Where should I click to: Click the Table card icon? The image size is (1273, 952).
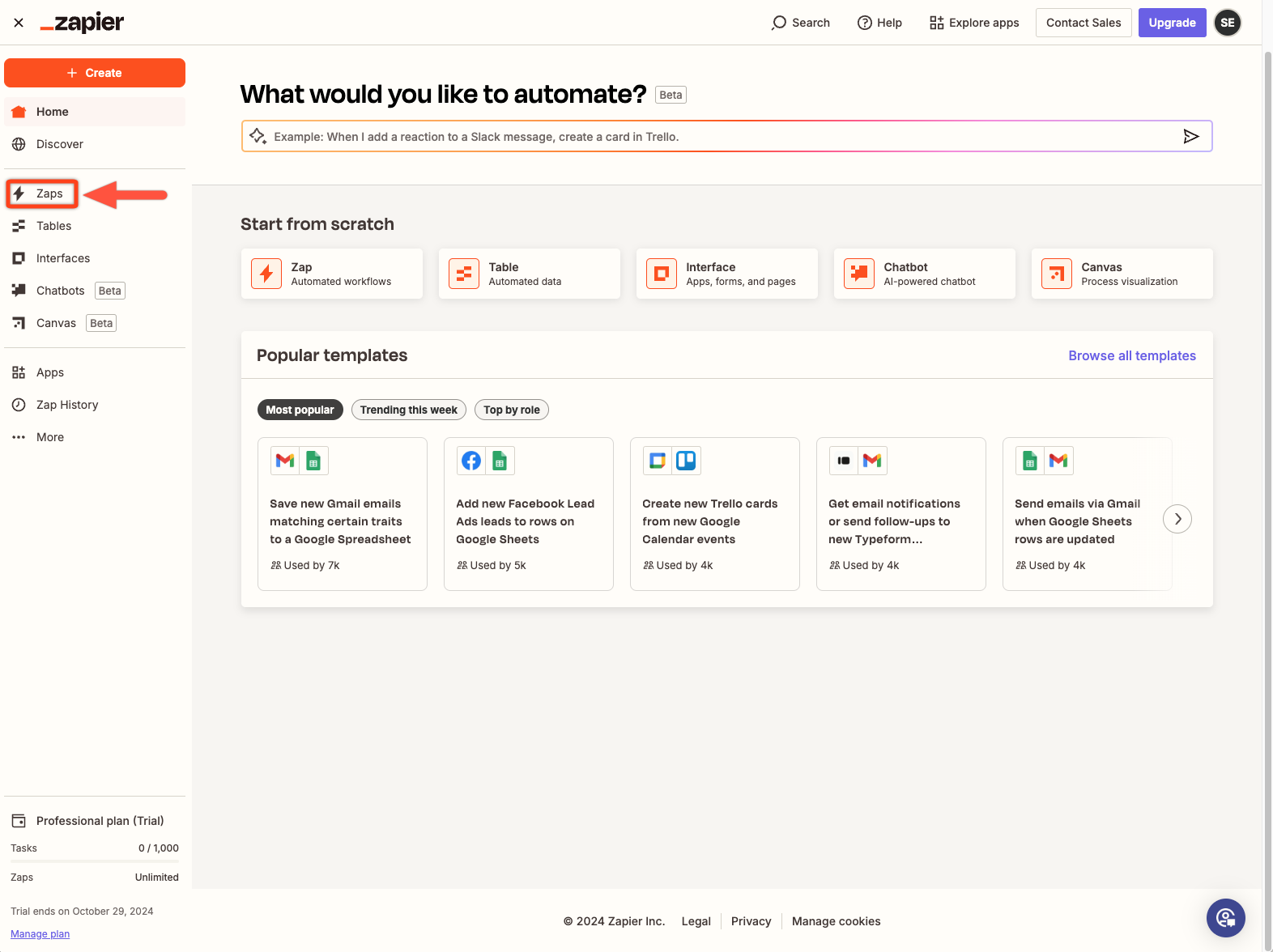point(464,274)
